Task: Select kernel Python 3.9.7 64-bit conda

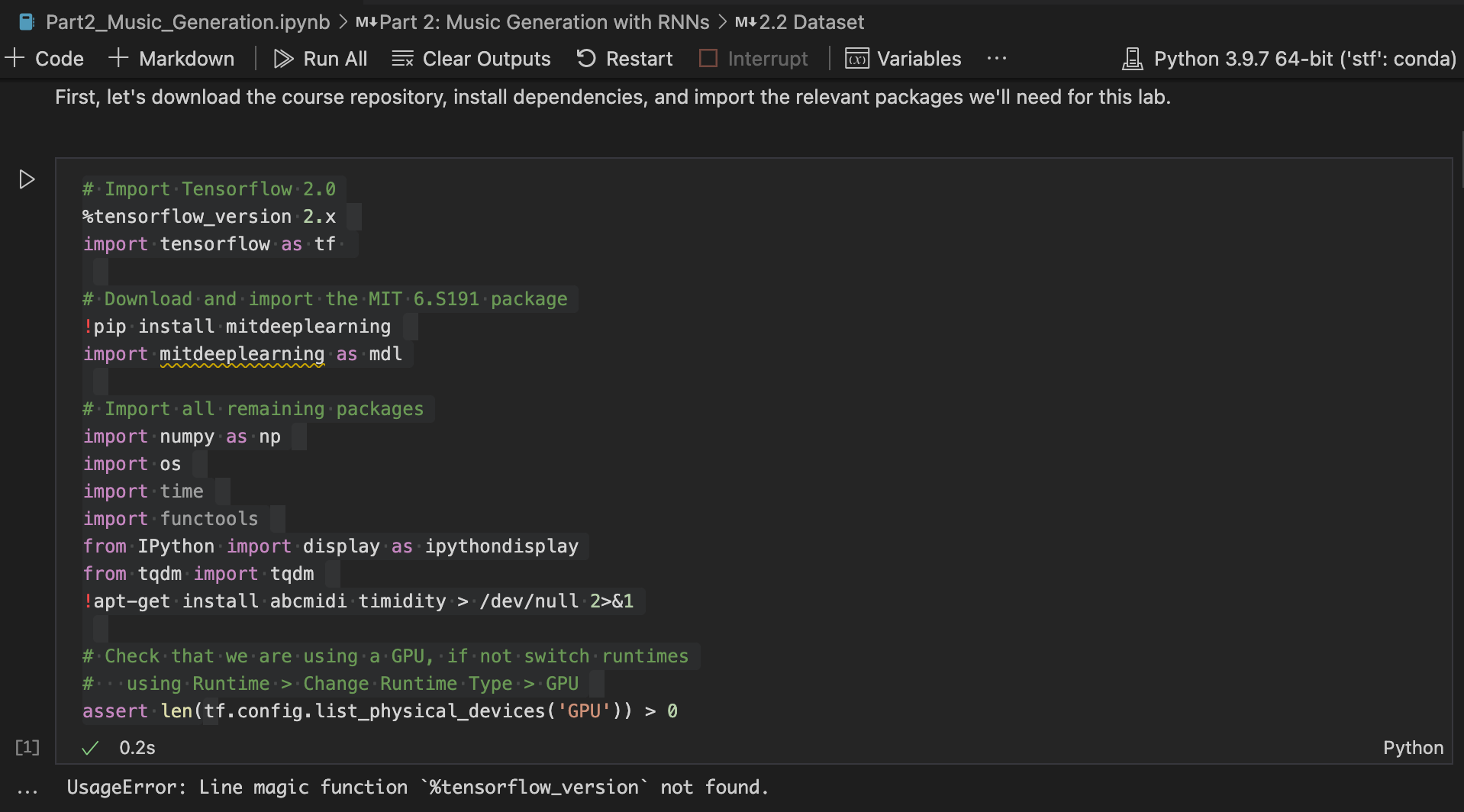Action: pyautogui.click(x=1290, y=59)
